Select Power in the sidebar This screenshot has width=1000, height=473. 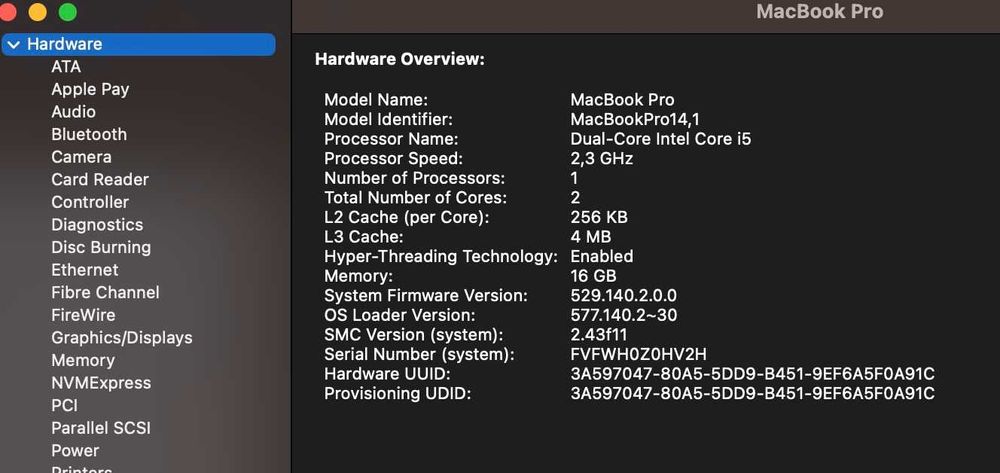[x=75, y=451]
